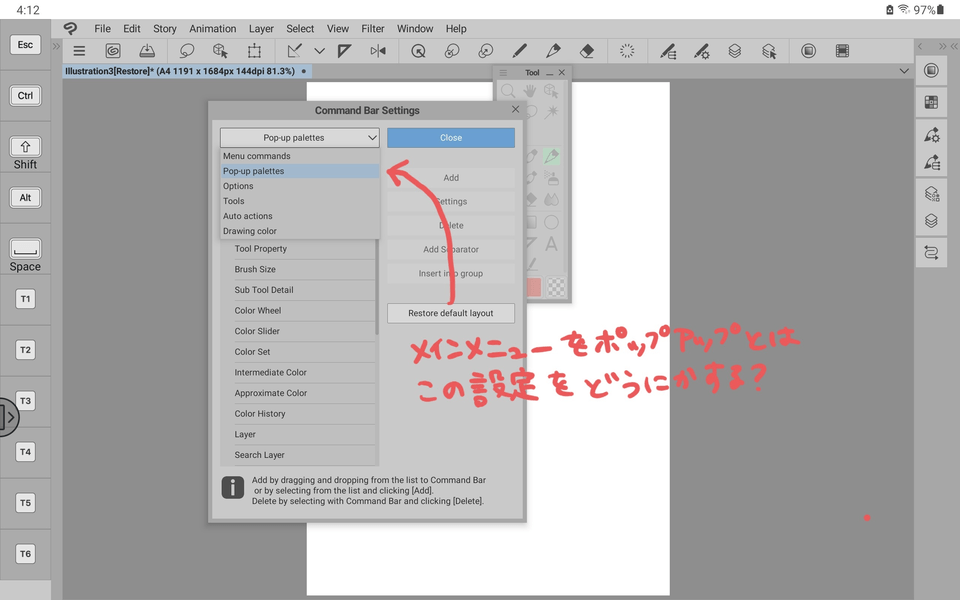Expand the snap options arrow in command bar
Screen dimensions: 960x600
[x=320, y=51]
